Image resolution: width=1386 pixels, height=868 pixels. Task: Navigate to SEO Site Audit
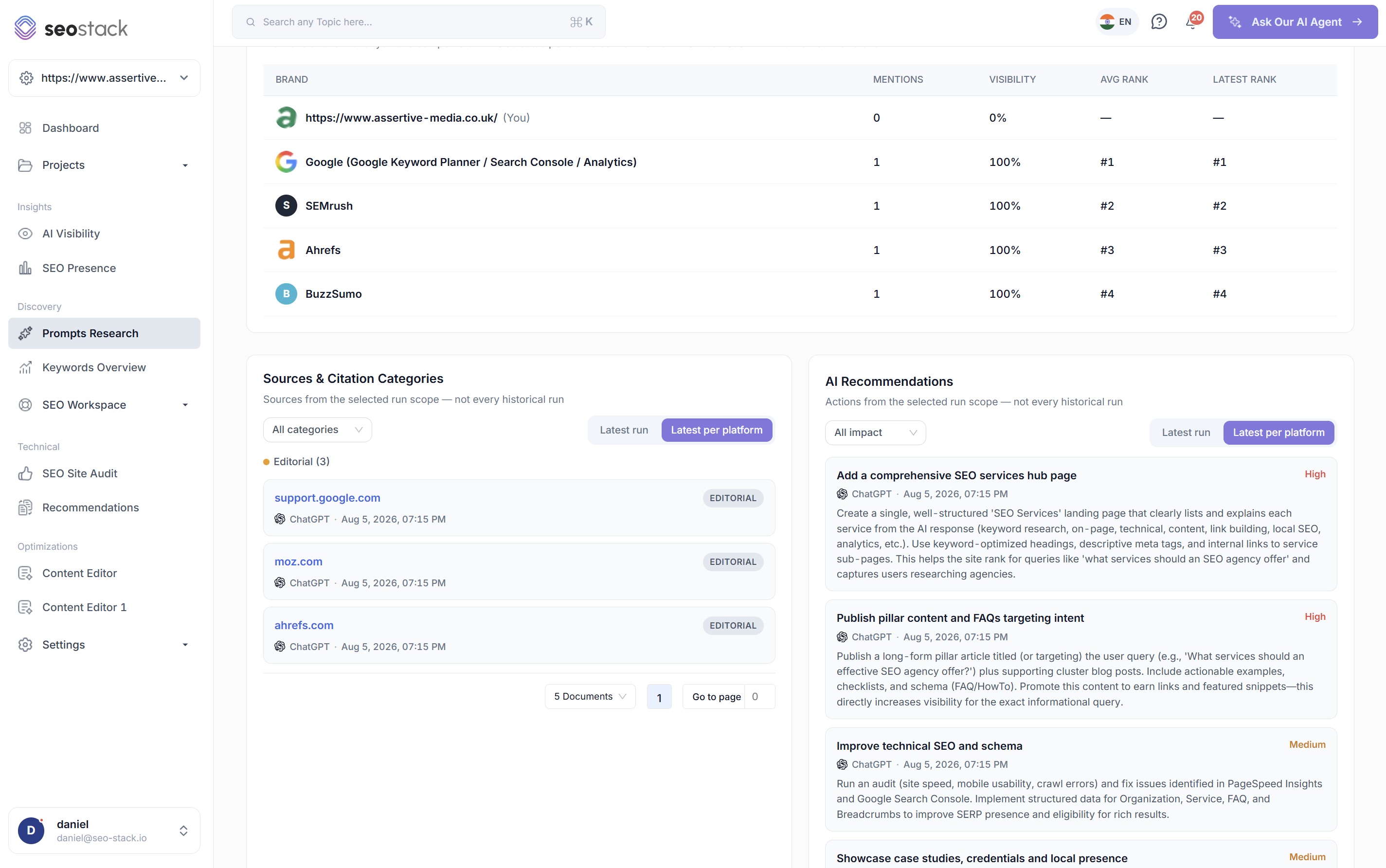[105, 473]
